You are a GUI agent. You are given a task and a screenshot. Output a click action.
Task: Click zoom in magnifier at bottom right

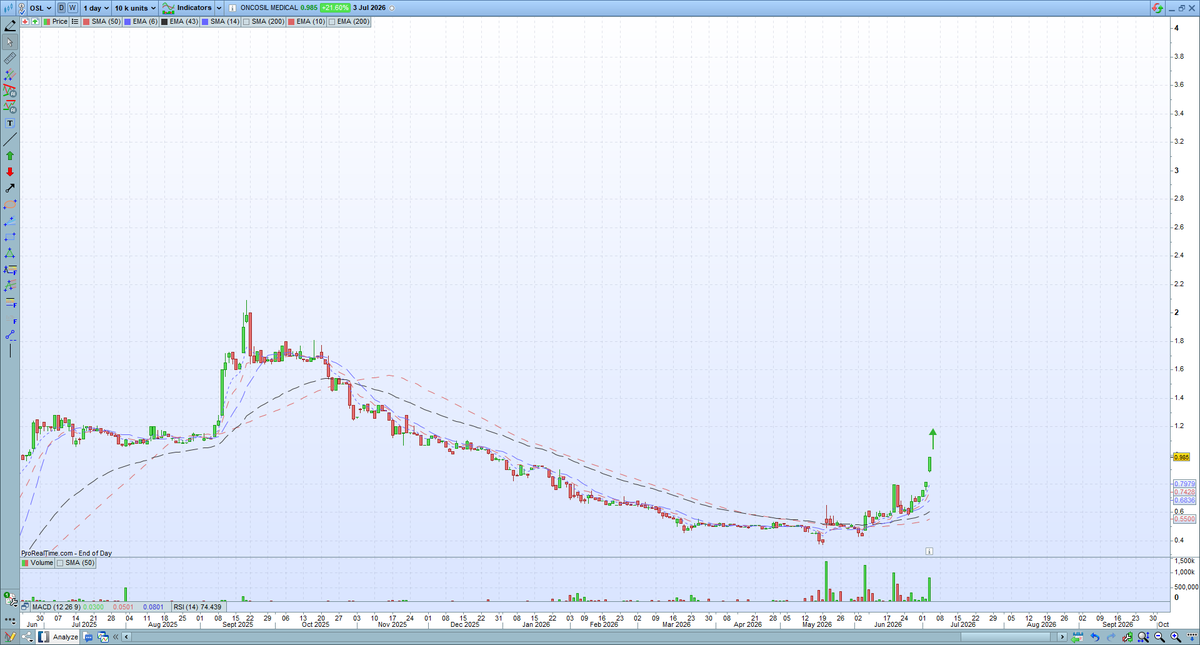(1175, 637)
